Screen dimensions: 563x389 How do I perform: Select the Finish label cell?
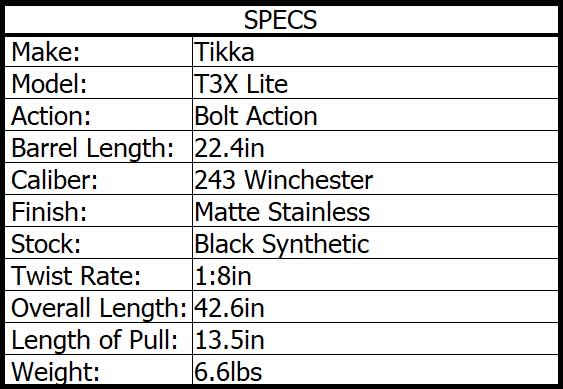99,211
